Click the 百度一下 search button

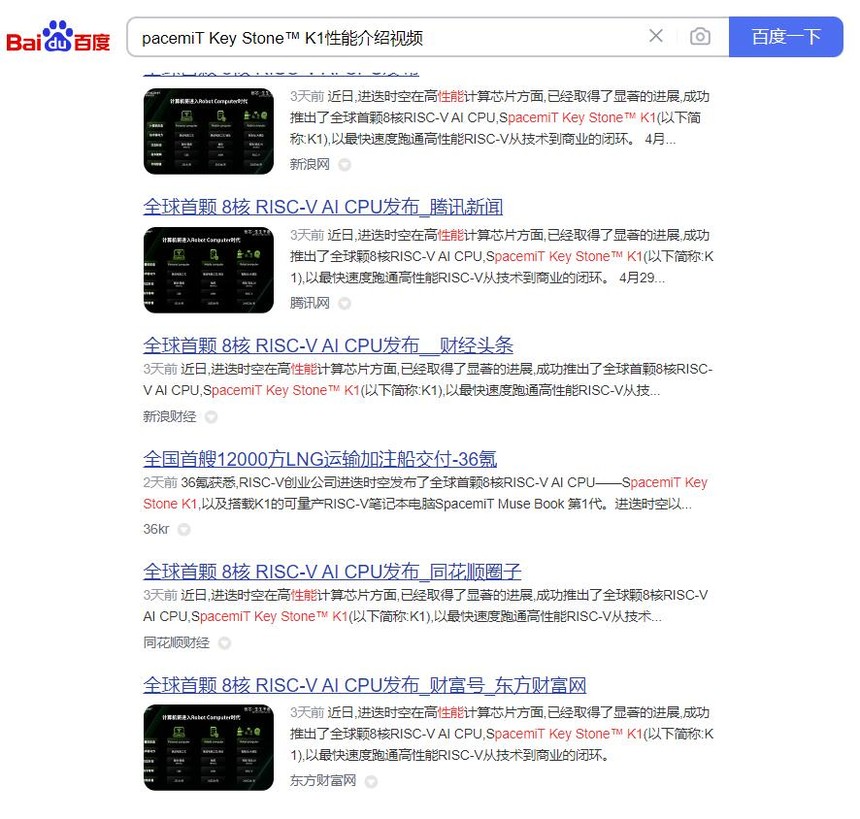coord(785,37)
